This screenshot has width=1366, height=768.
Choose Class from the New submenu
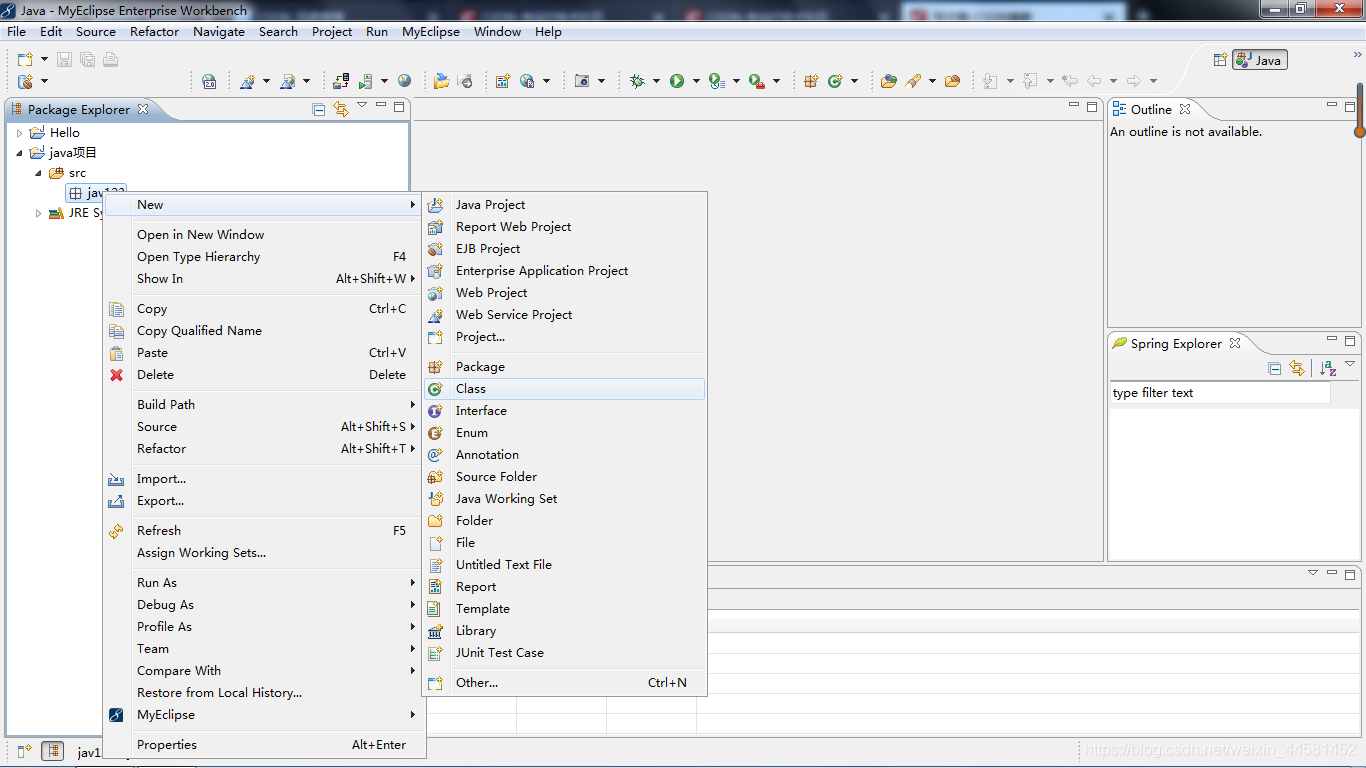coord(565,389)
